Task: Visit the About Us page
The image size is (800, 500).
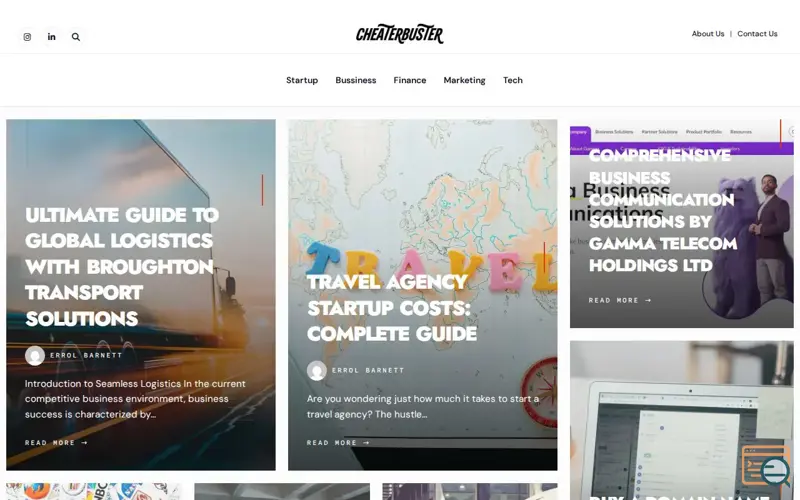Action: pos(708,34)
